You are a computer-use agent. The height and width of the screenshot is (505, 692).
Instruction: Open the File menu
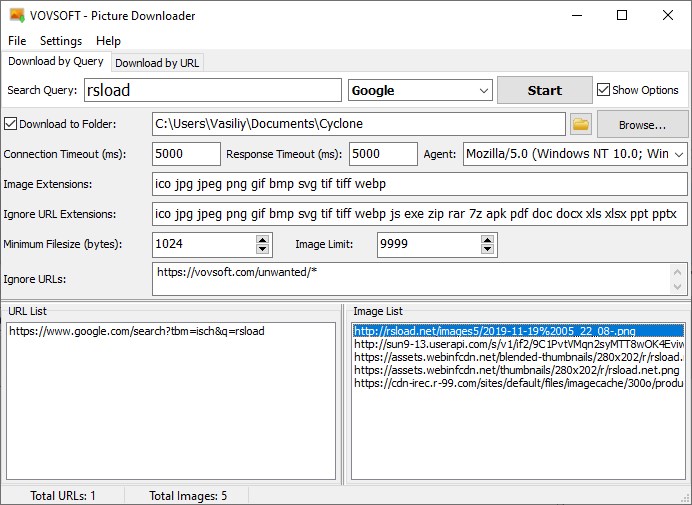[x=17, y=41]
